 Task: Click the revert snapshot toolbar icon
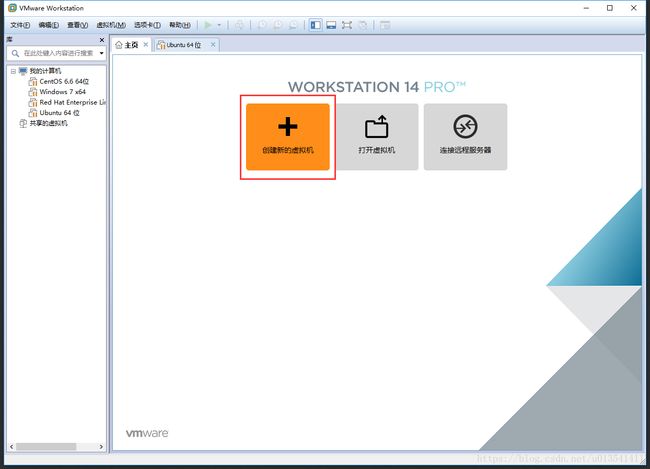point(277,25)
